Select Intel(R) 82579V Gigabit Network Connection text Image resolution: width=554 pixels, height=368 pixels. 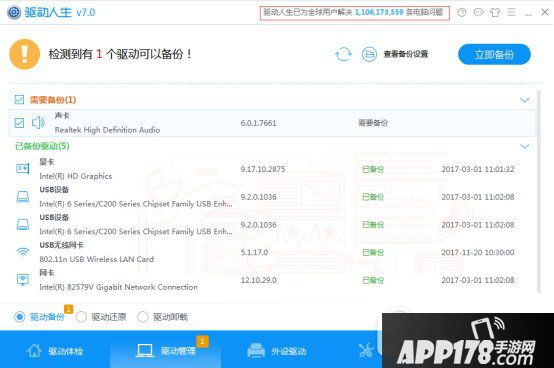[x=118, y=287]
